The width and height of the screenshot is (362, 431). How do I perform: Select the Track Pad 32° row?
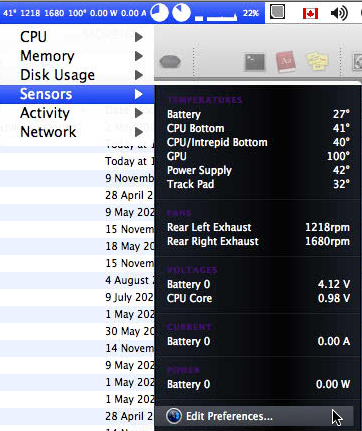[258, 184]
